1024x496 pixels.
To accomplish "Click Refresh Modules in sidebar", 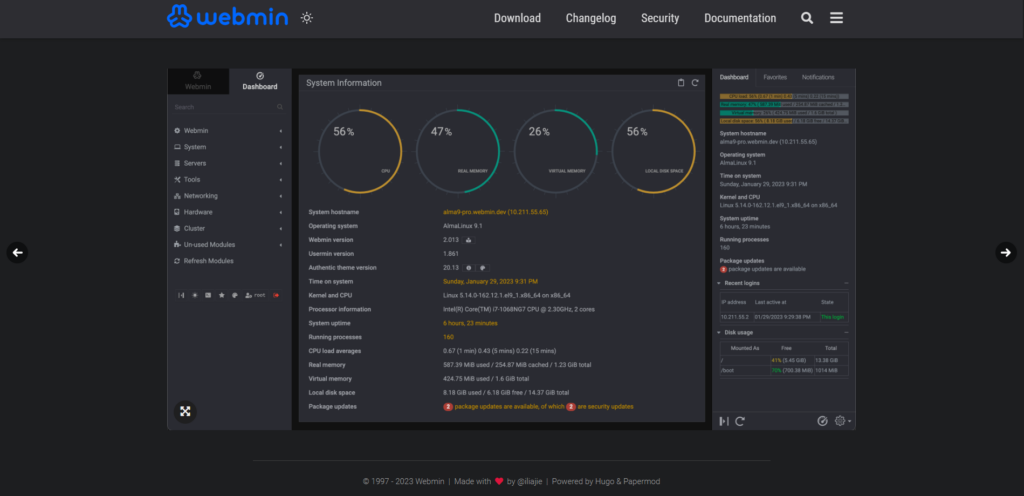I will tap(204, 261).
